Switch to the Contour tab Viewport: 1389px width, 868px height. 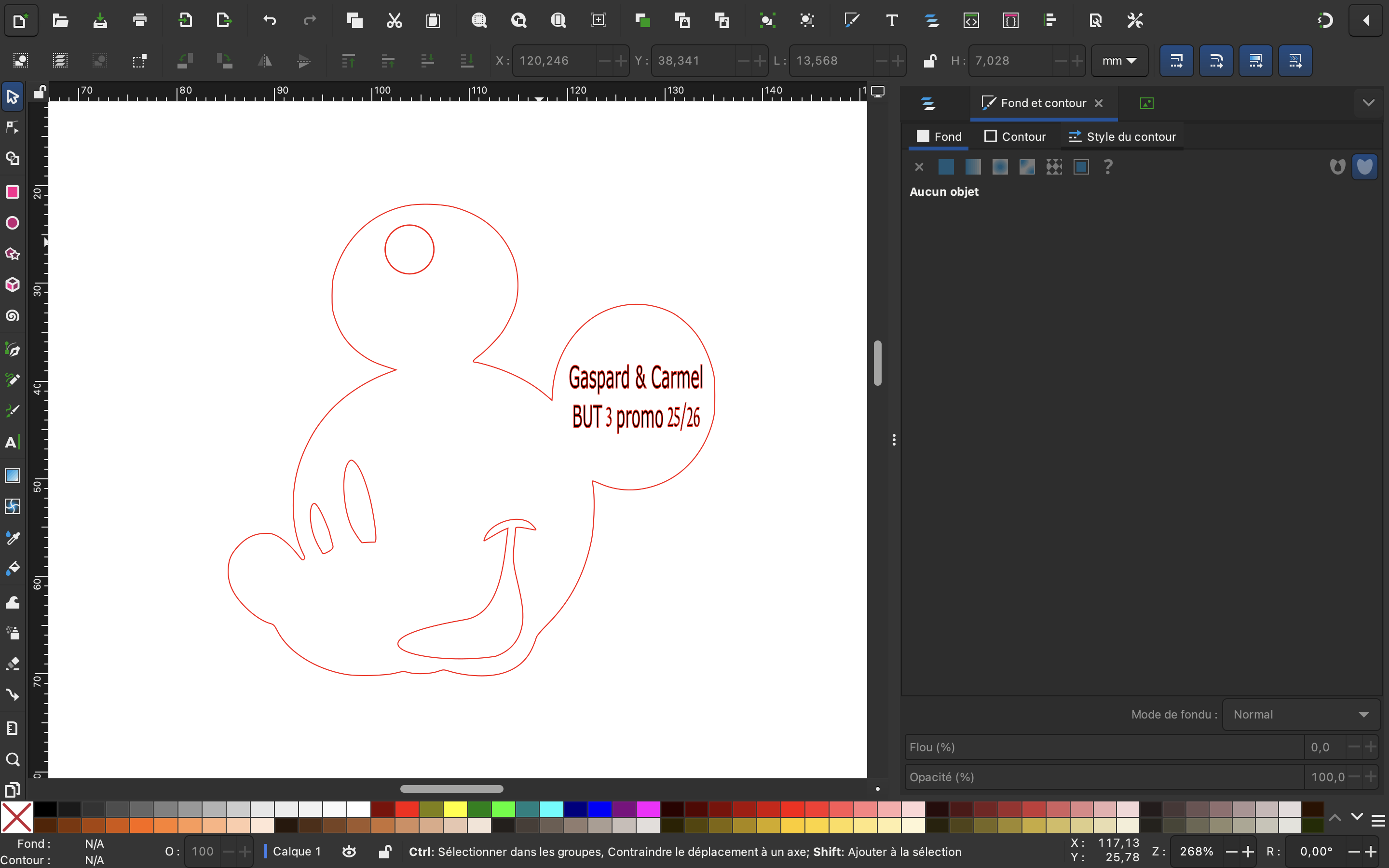[1015, 136]
